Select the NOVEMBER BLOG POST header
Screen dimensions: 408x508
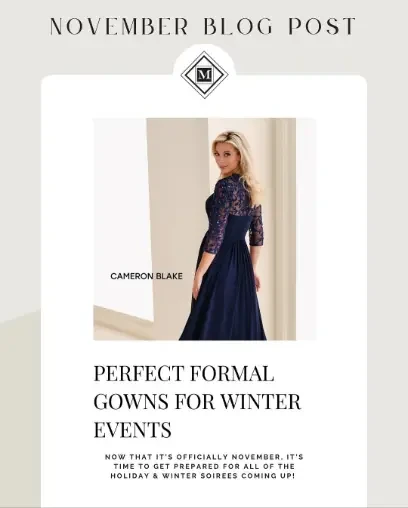(203, 26)
